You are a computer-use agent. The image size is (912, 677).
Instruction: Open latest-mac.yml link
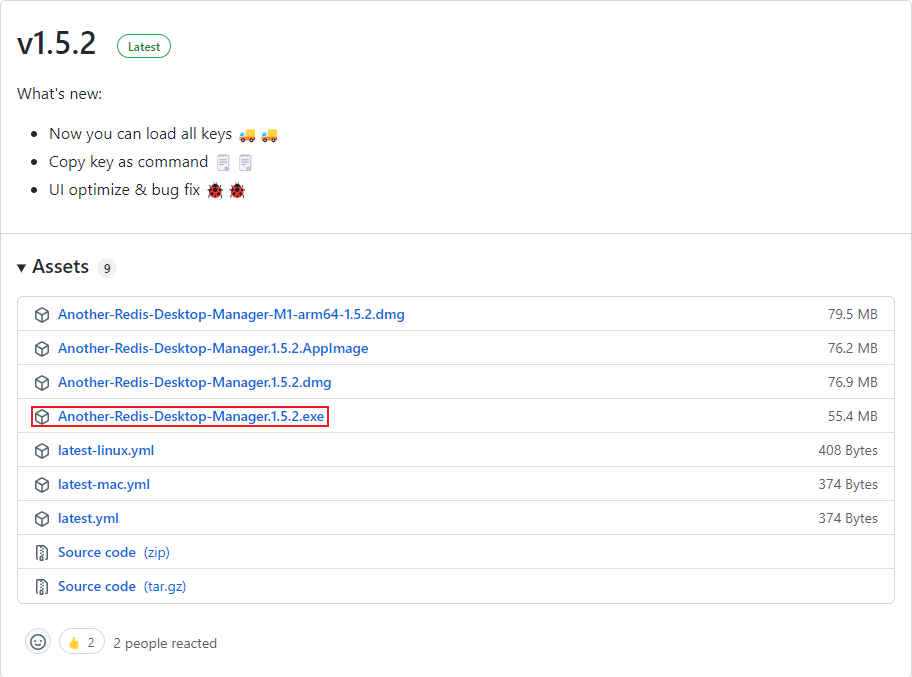(x=104, y=484)
